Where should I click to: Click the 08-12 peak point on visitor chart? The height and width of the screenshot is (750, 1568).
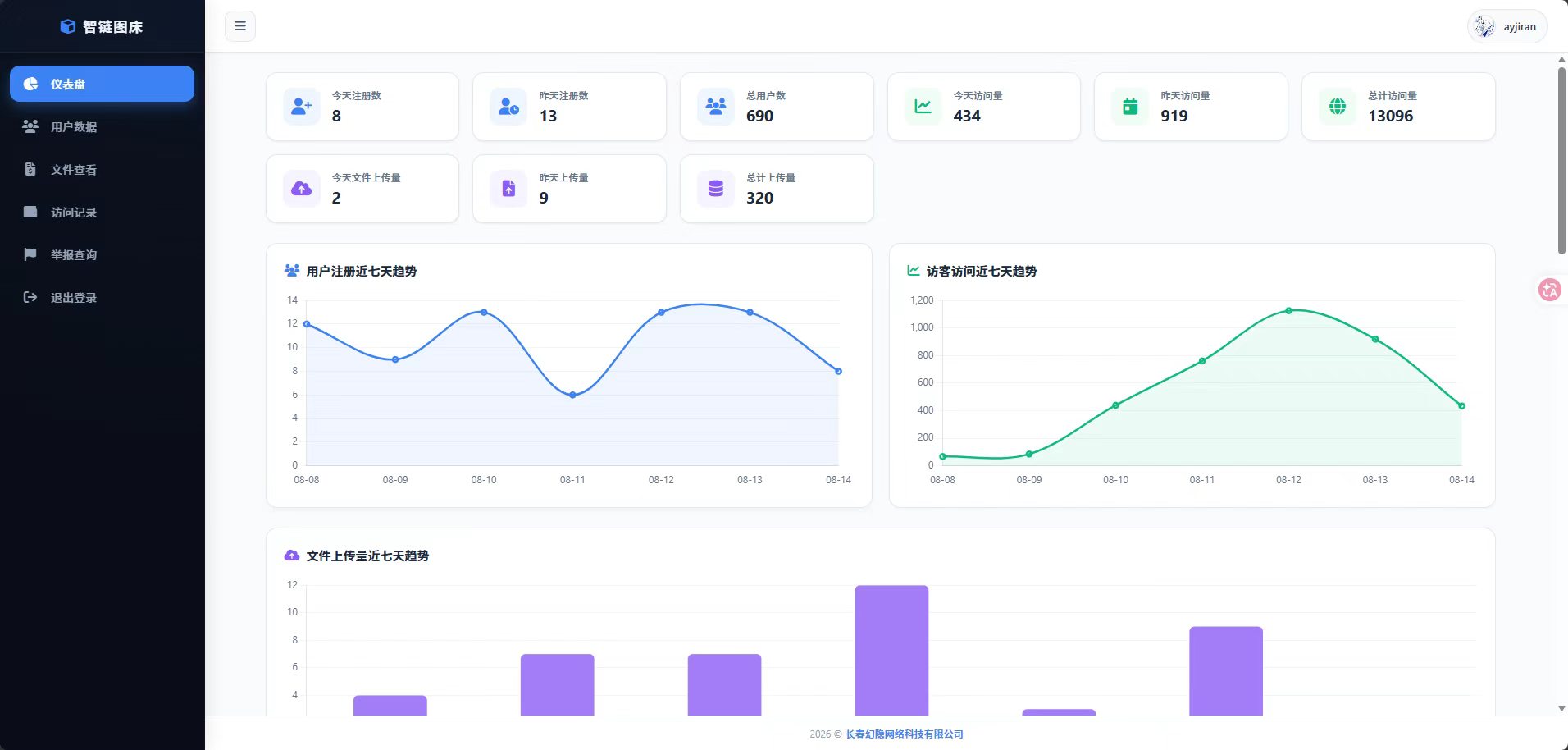click(x=1288, y=311)
